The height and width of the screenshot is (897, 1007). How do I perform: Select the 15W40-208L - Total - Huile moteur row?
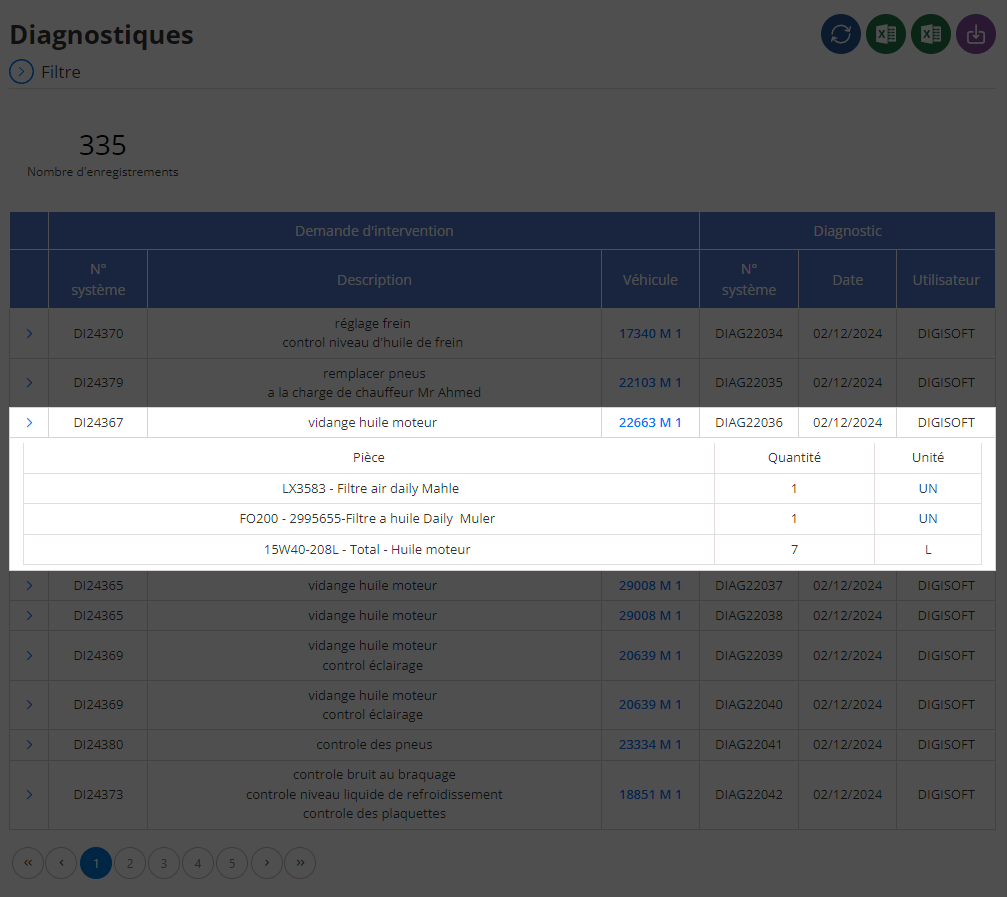[502, 550]
